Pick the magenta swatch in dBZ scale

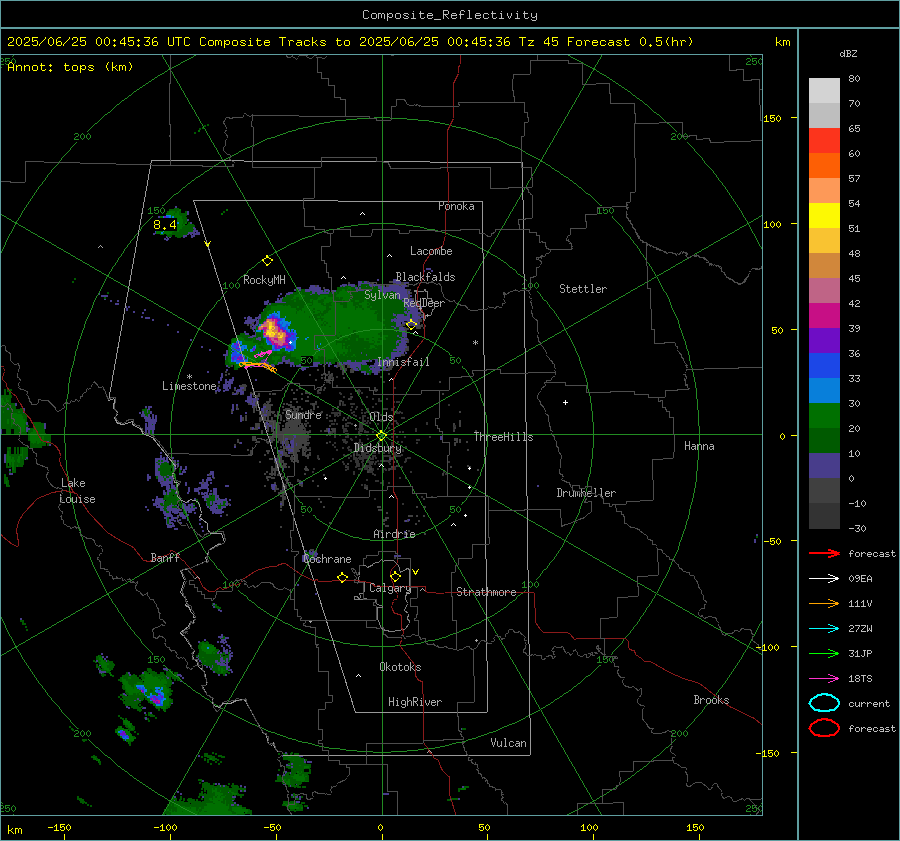(x=824, y=316)
